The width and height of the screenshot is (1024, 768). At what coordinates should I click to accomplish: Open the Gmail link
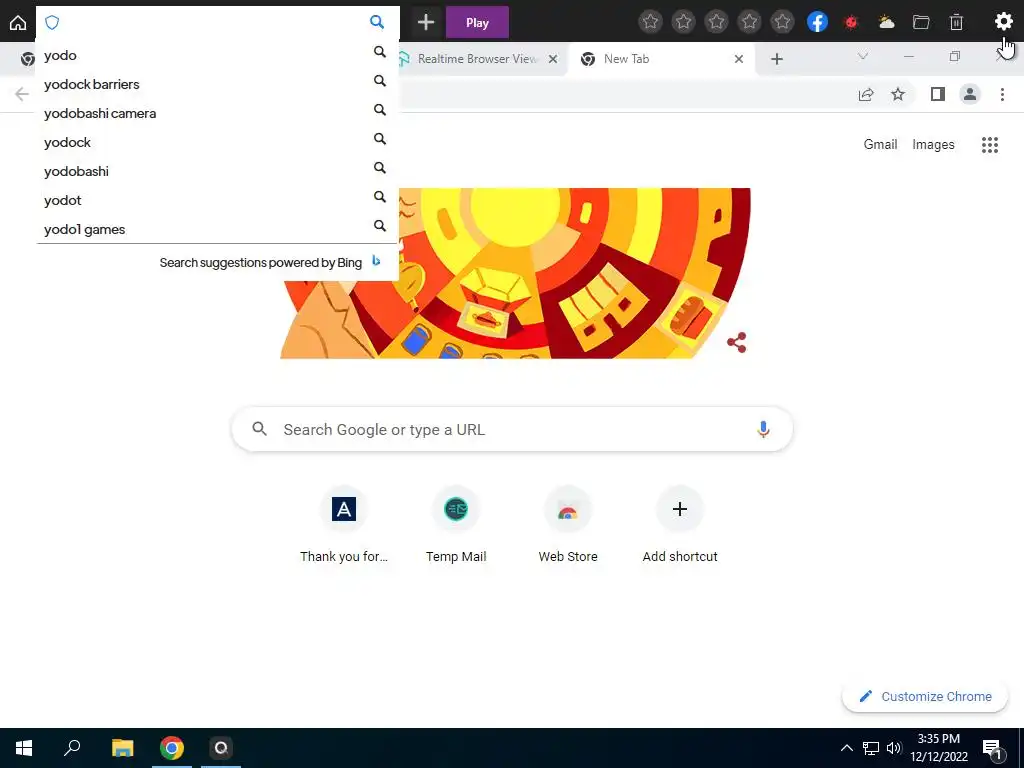[880, 144]
